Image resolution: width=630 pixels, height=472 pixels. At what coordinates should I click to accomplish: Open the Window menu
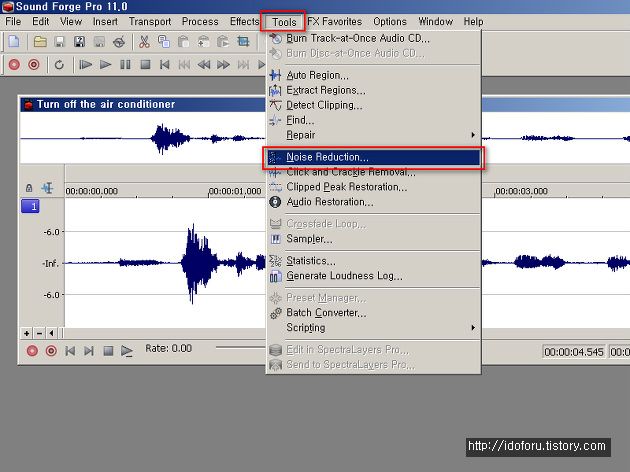tap(436, 21)
